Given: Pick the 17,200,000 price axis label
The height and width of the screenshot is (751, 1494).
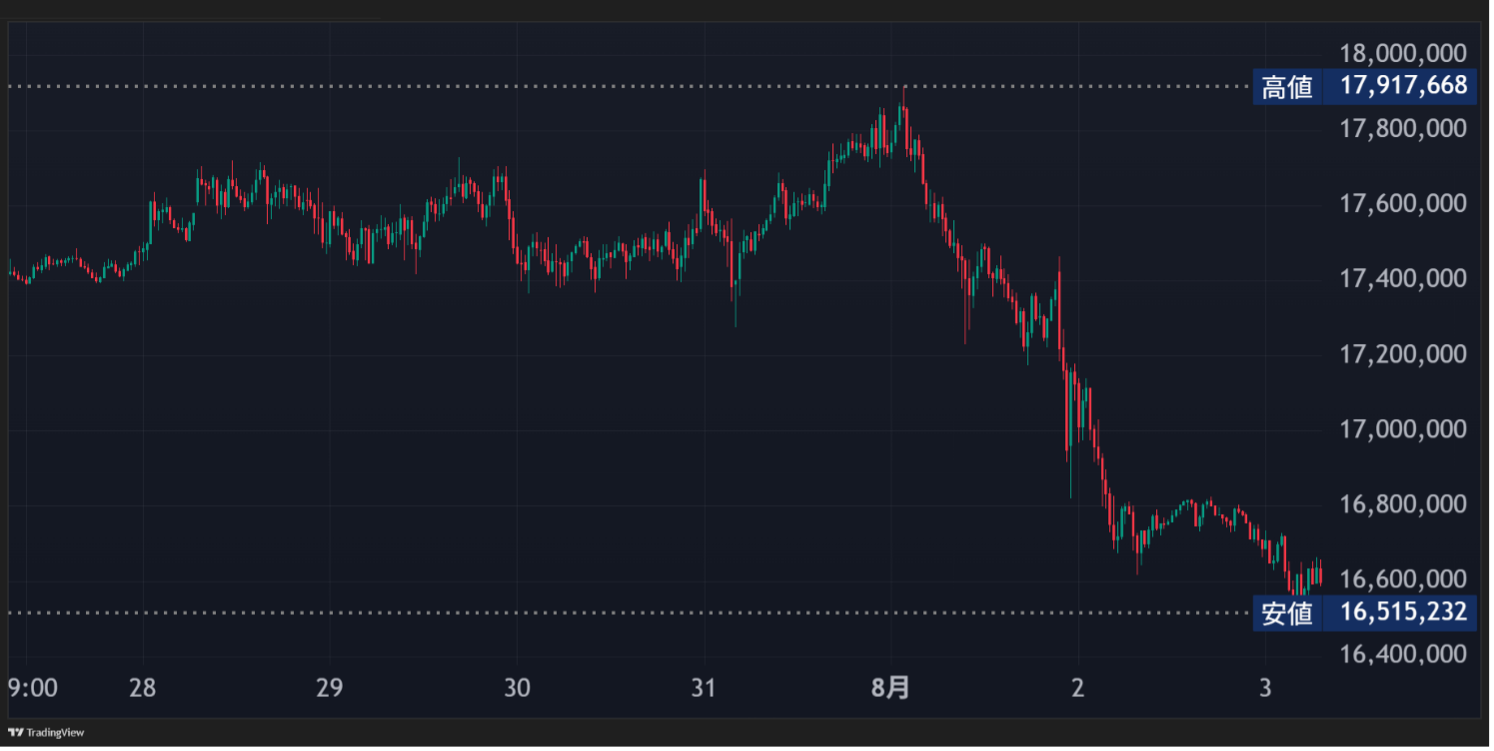Looking at the screenshot, I should [x=1403, y=354].
